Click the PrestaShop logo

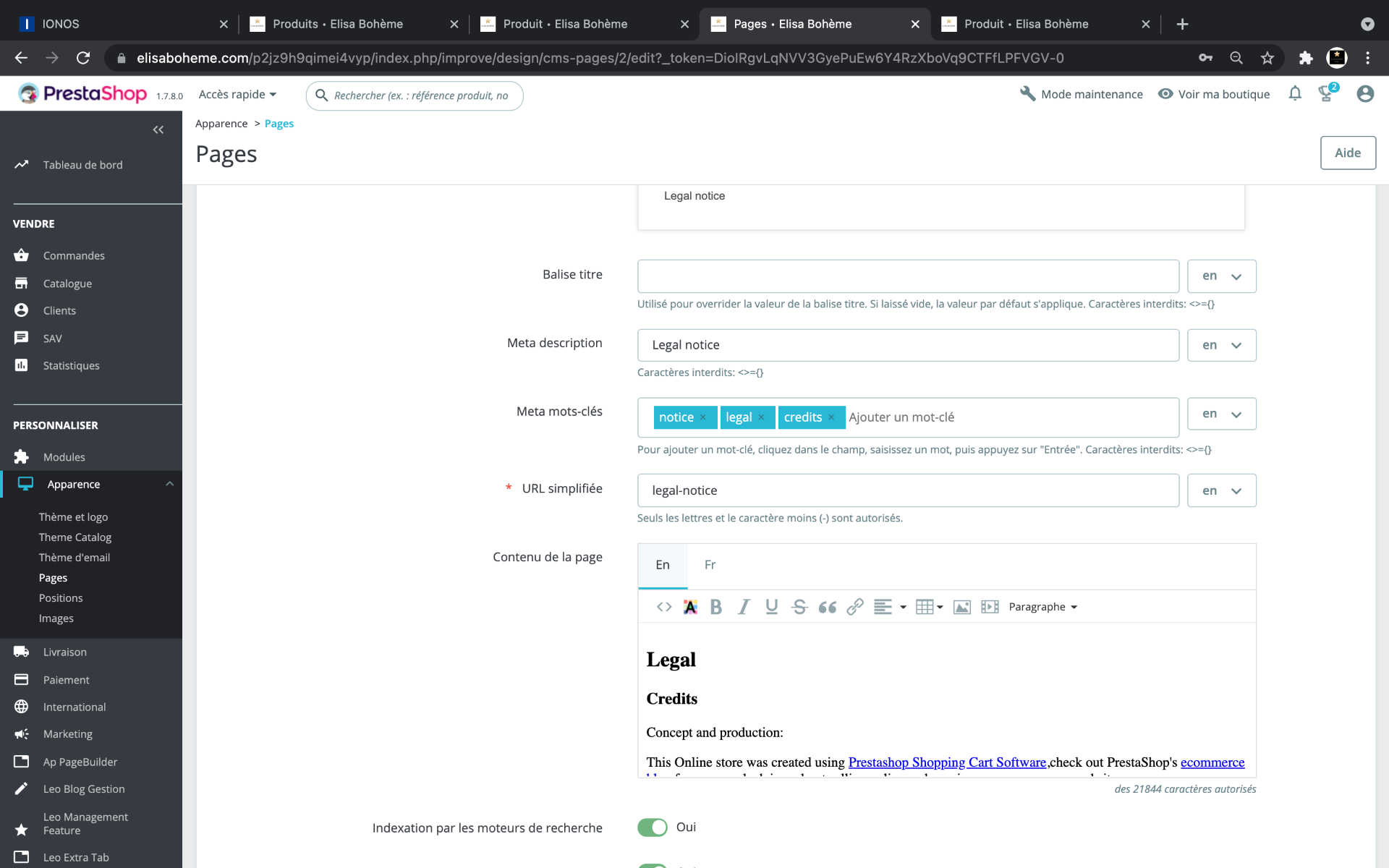click(x=82, y=94)
